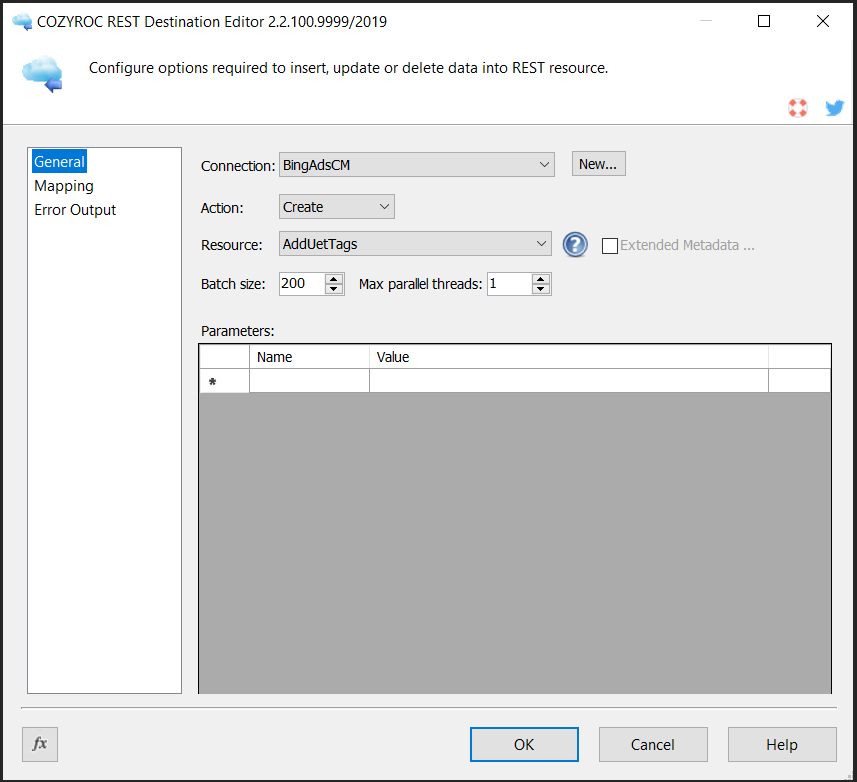Click the large cloud icon in the header

click(x=43, y=74)
